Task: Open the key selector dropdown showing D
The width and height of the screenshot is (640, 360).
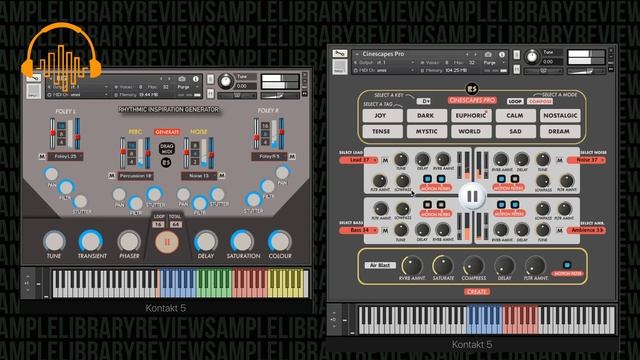Action: click(x=424, y=101)
